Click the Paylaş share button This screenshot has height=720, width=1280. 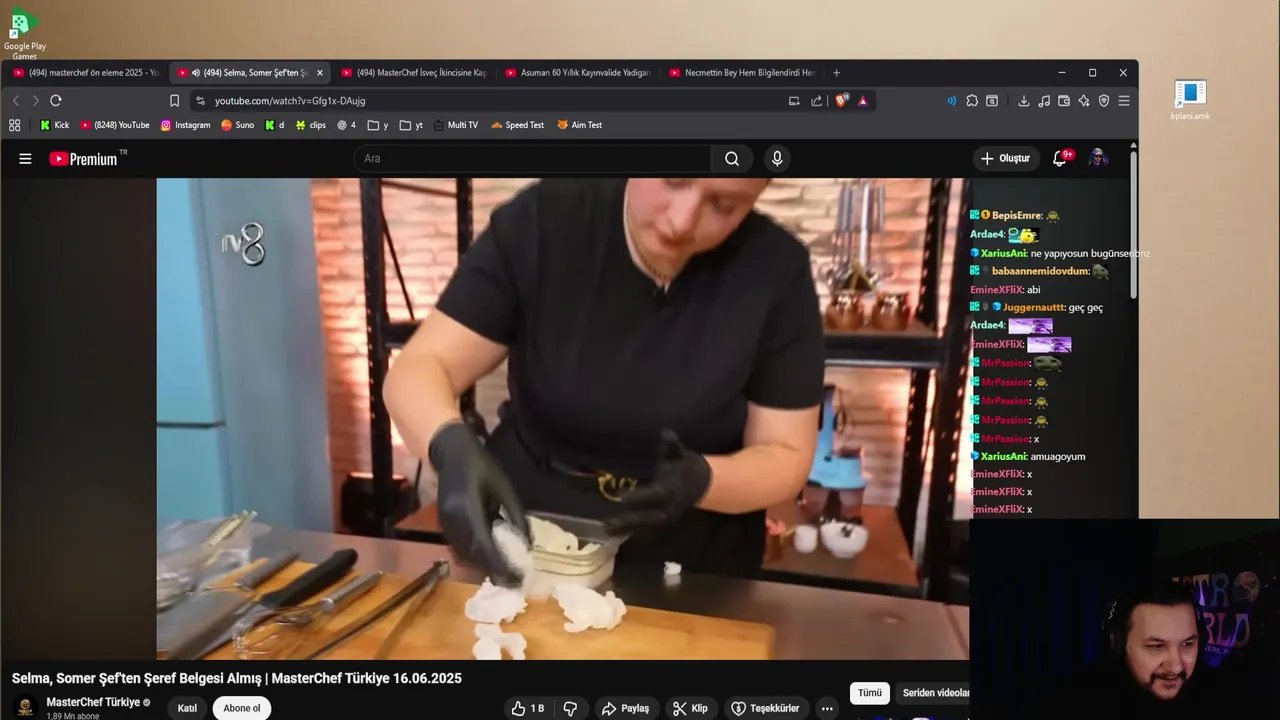[626, 708]
